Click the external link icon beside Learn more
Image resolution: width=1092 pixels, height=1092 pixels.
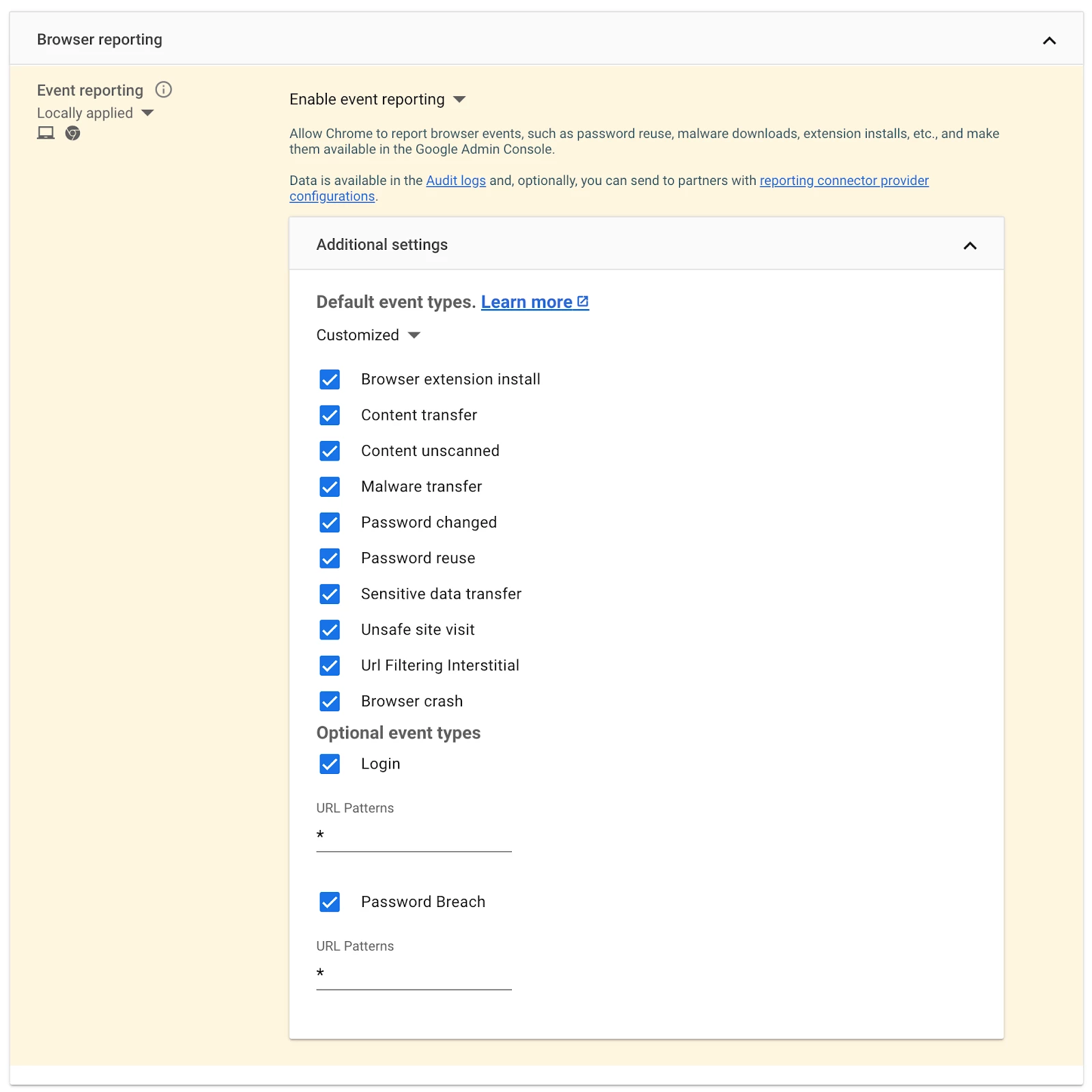(583, 301)
